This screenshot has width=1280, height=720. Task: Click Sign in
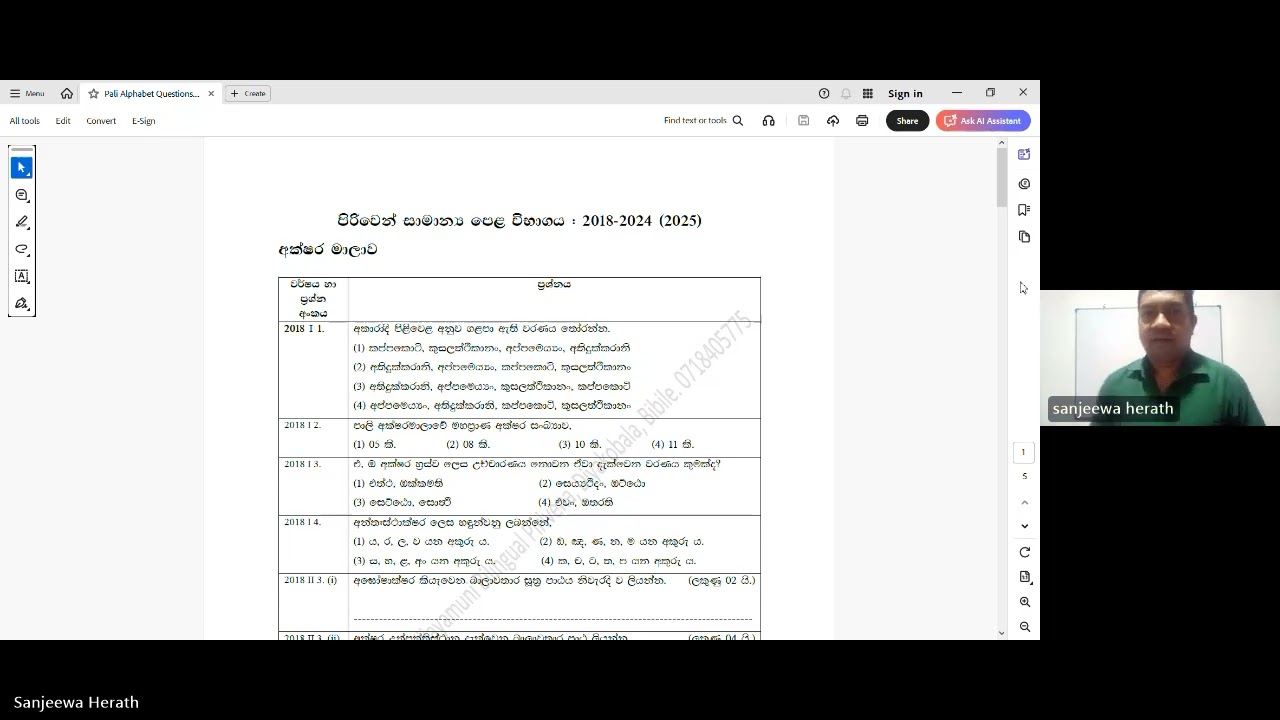905,93
